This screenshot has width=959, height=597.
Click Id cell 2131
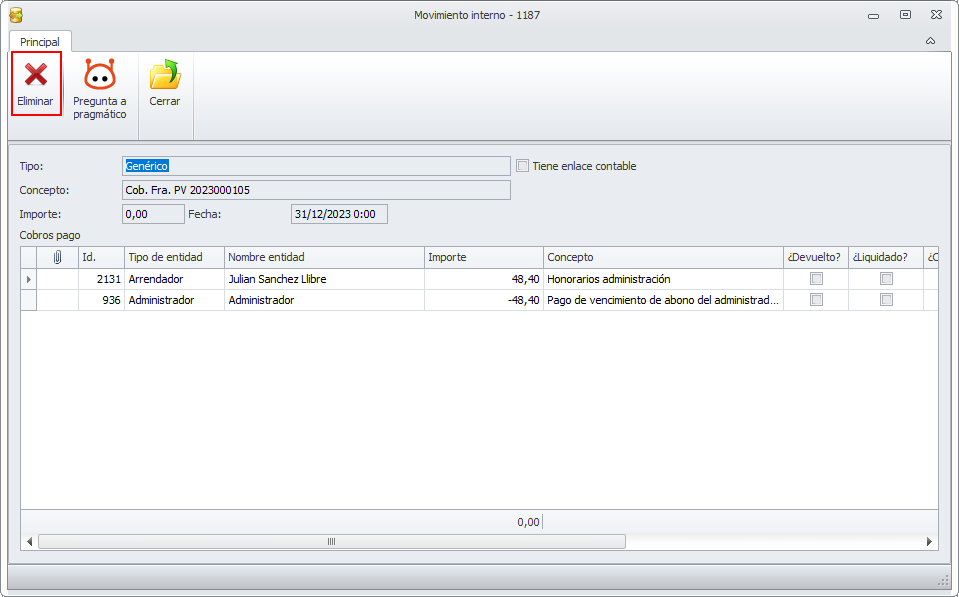pyautogui.click(x=102, y=279)
